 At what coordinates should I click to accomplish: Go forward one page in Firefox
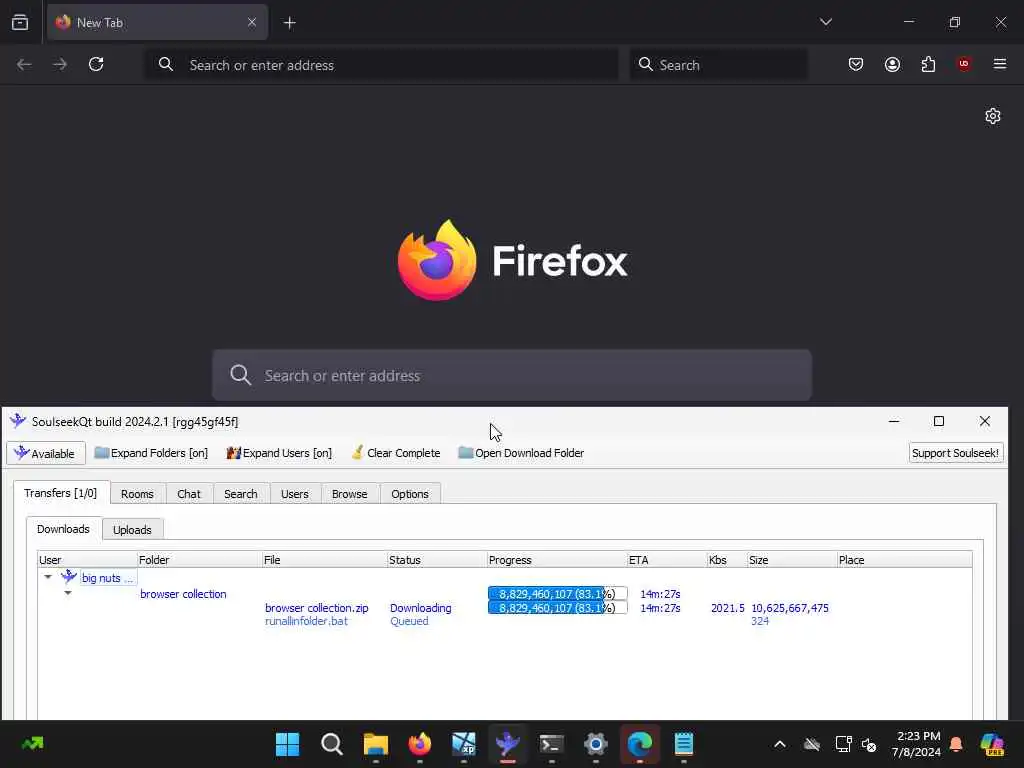(x=60, y=64)
